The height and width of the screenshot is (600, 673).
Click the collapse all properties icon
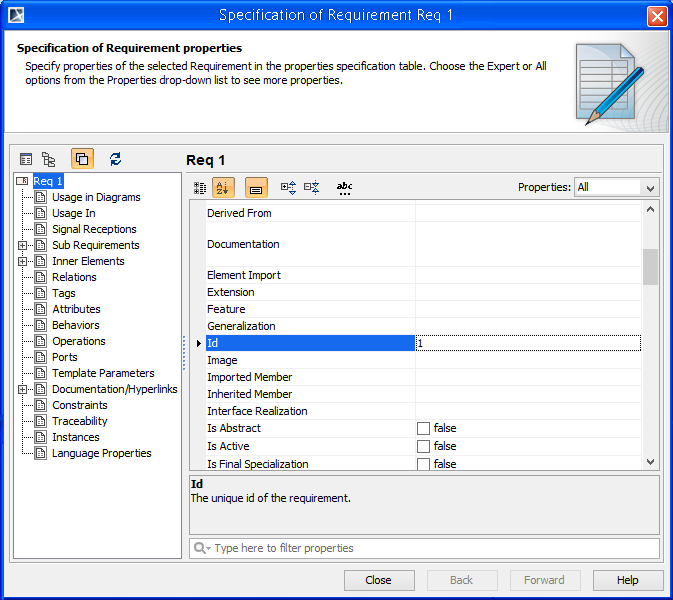[312, 187]
